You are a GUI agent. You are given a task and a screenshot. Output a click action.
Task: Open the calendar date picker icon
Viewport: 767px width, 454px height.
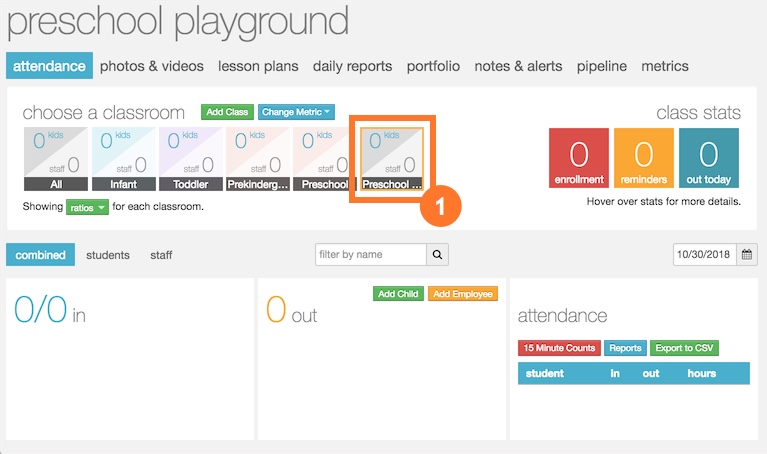point(747,255)
